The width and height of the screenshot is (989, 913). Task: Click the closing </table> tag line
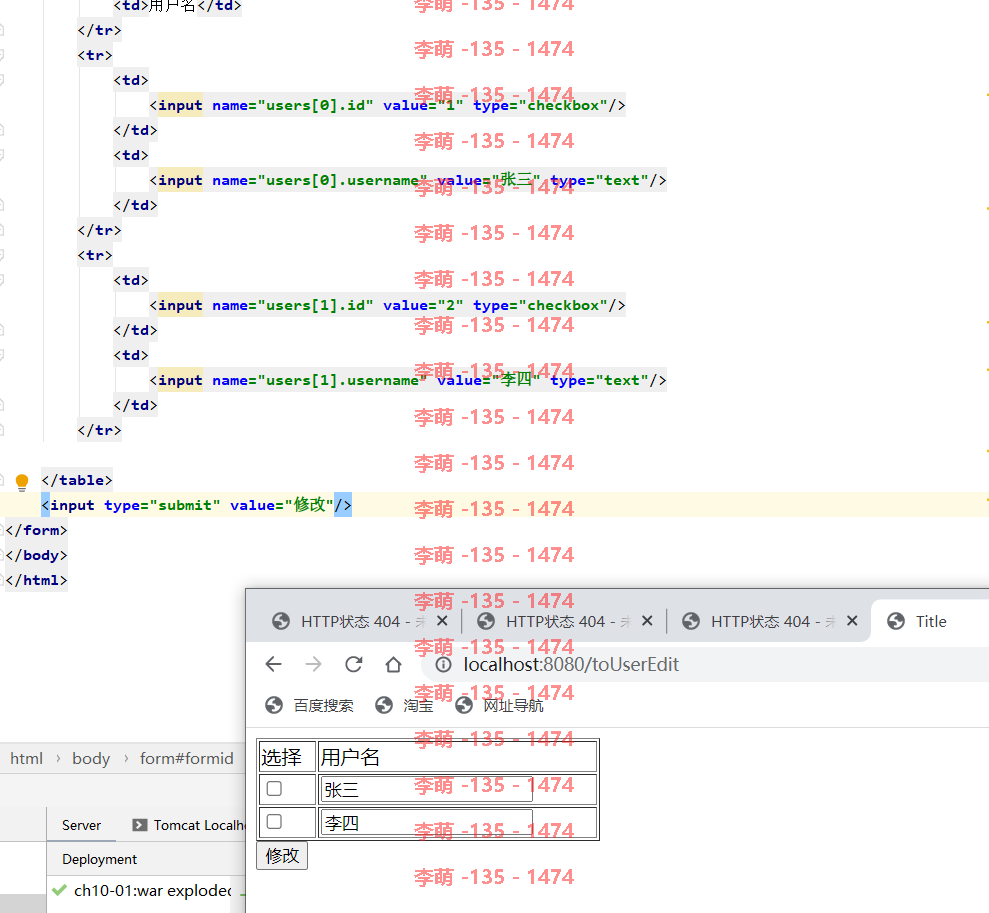coord(77,480)
